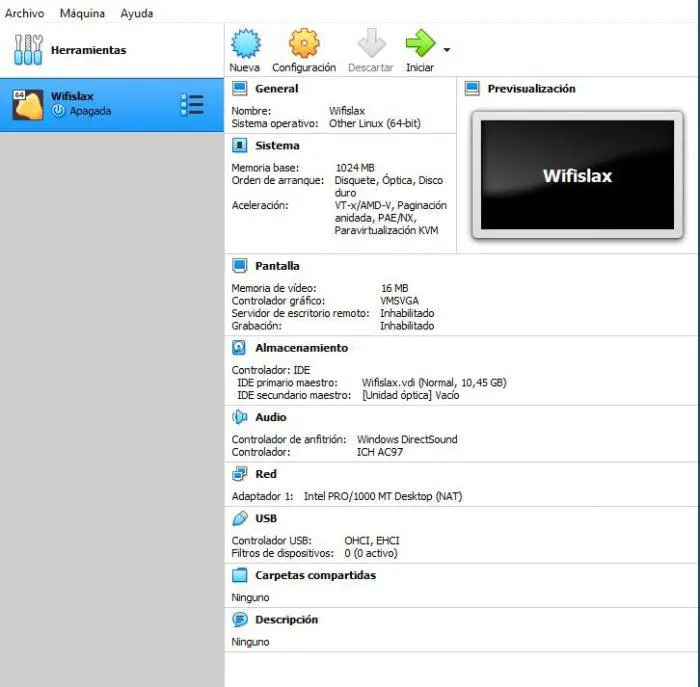Click the Wifislax preview thumbnail
This screenshot has width=700, height=687.
coord(578,175)
